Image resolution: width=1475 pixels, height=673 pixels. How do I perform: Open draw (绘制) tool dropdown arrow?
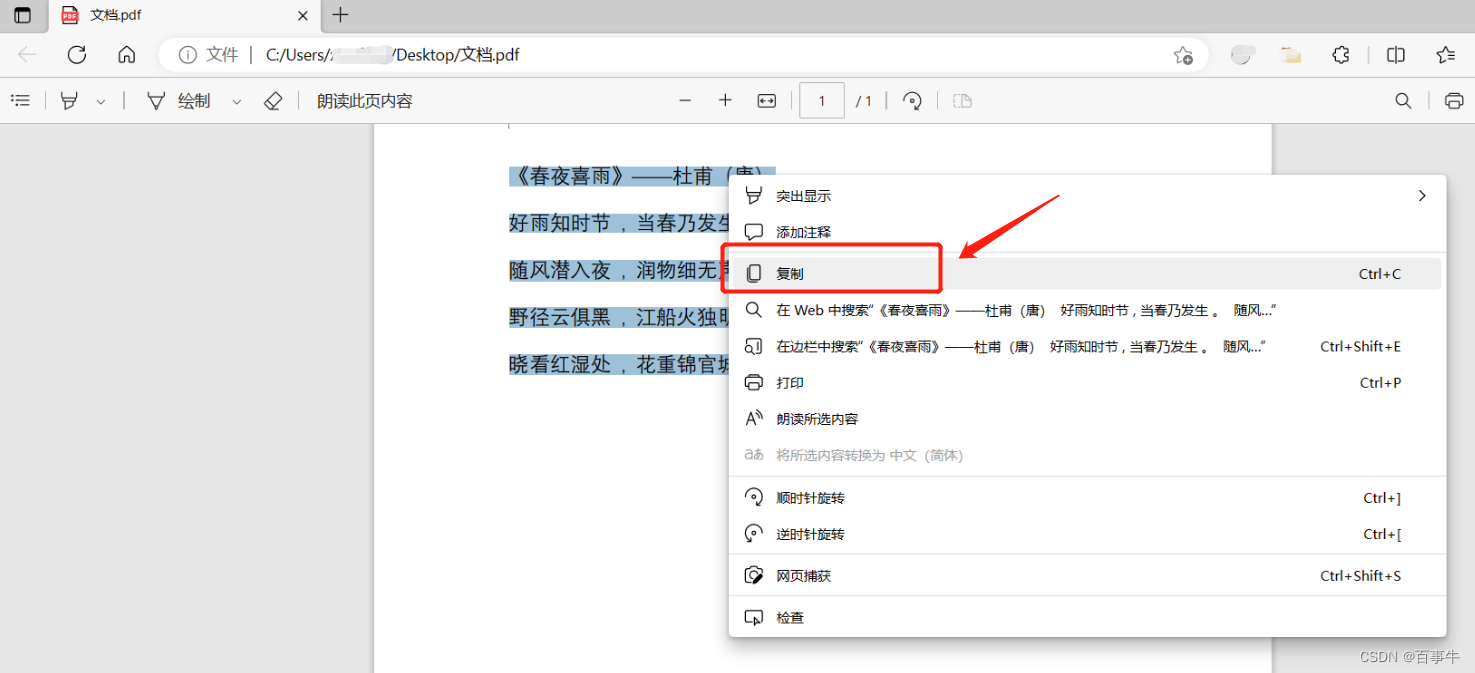coord(237,102)
